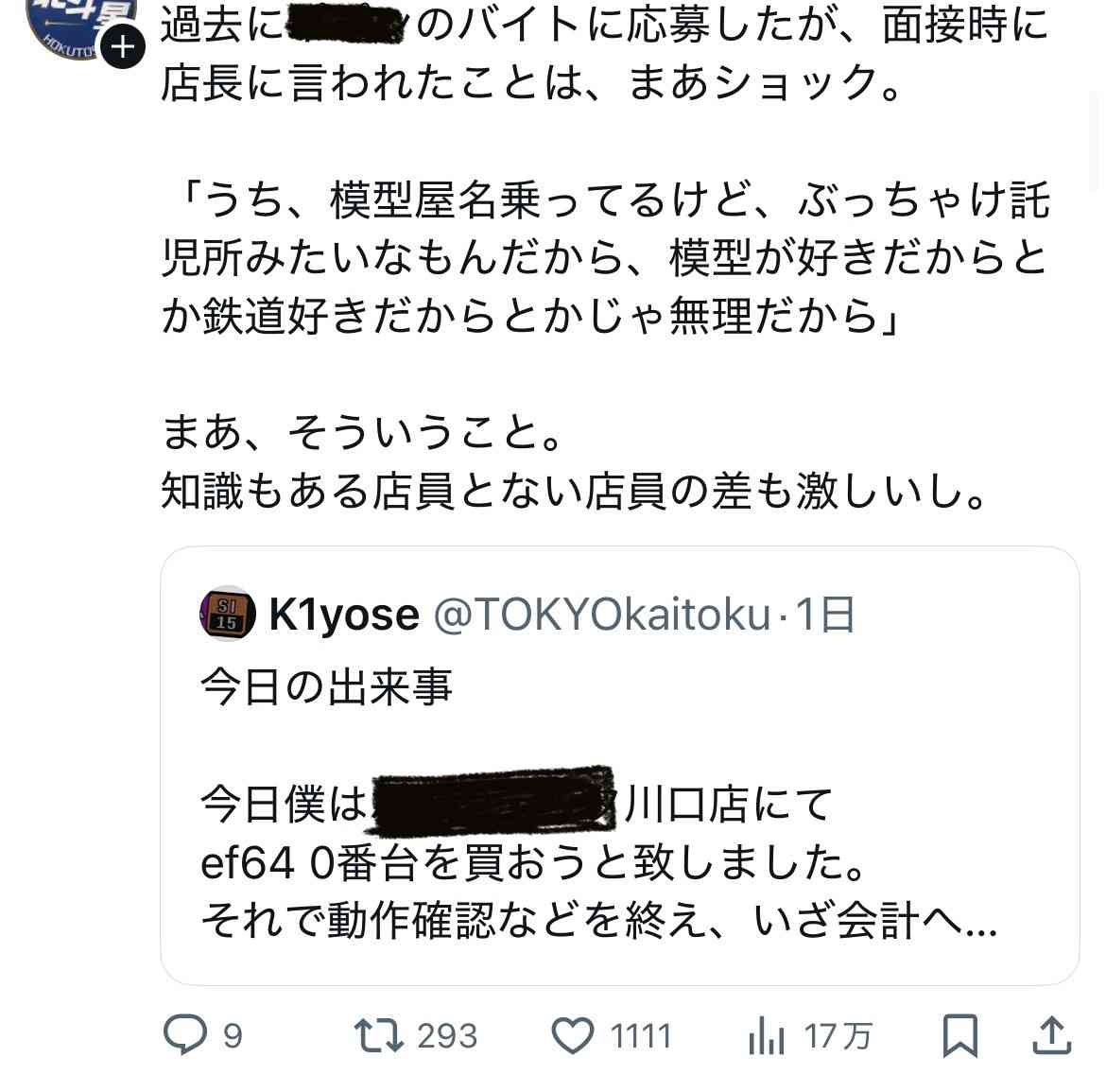Tap the 17万 view count
Image resolution: width=1106 pixels, height=1092 pixels.
pos(838,1036)
